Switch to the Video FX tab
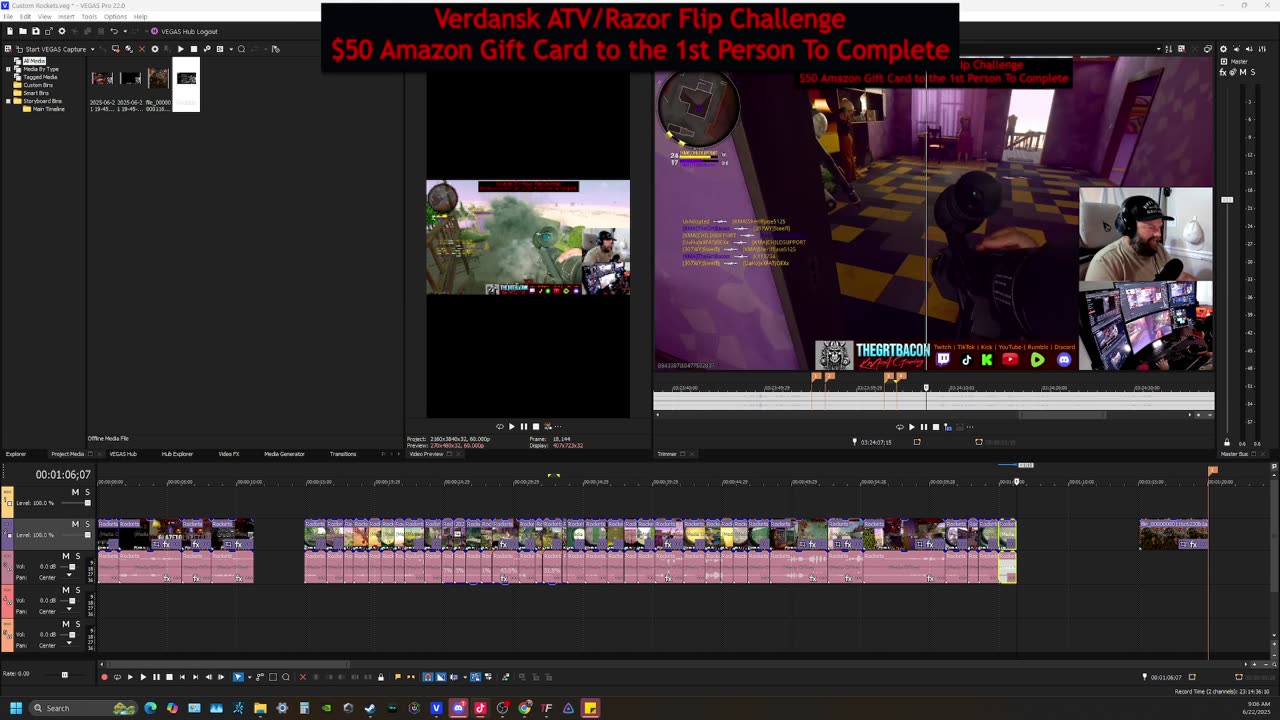 coord(229,454)
